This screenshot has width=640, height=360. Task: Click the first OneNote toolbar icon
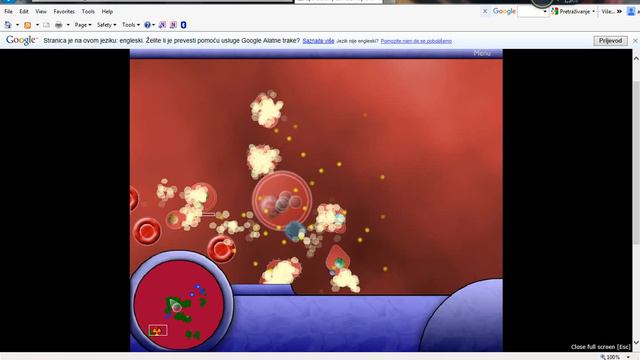click(162, 25)
